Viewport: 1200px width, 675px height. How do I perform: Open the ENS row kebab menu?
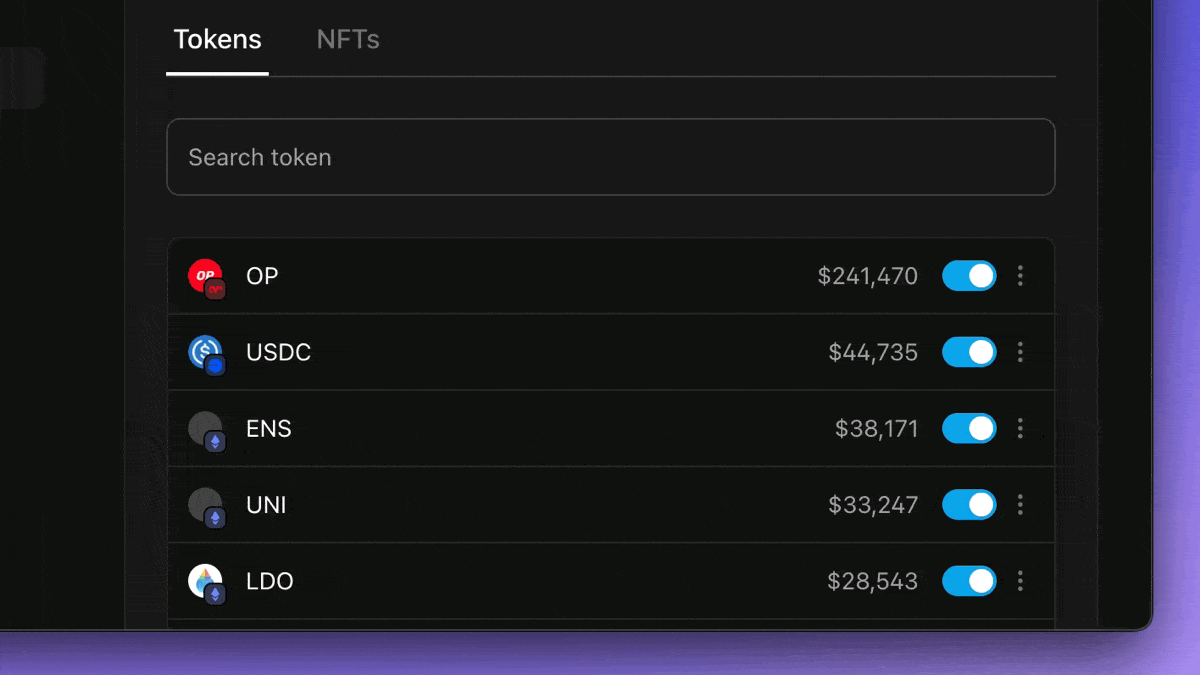1020,429
